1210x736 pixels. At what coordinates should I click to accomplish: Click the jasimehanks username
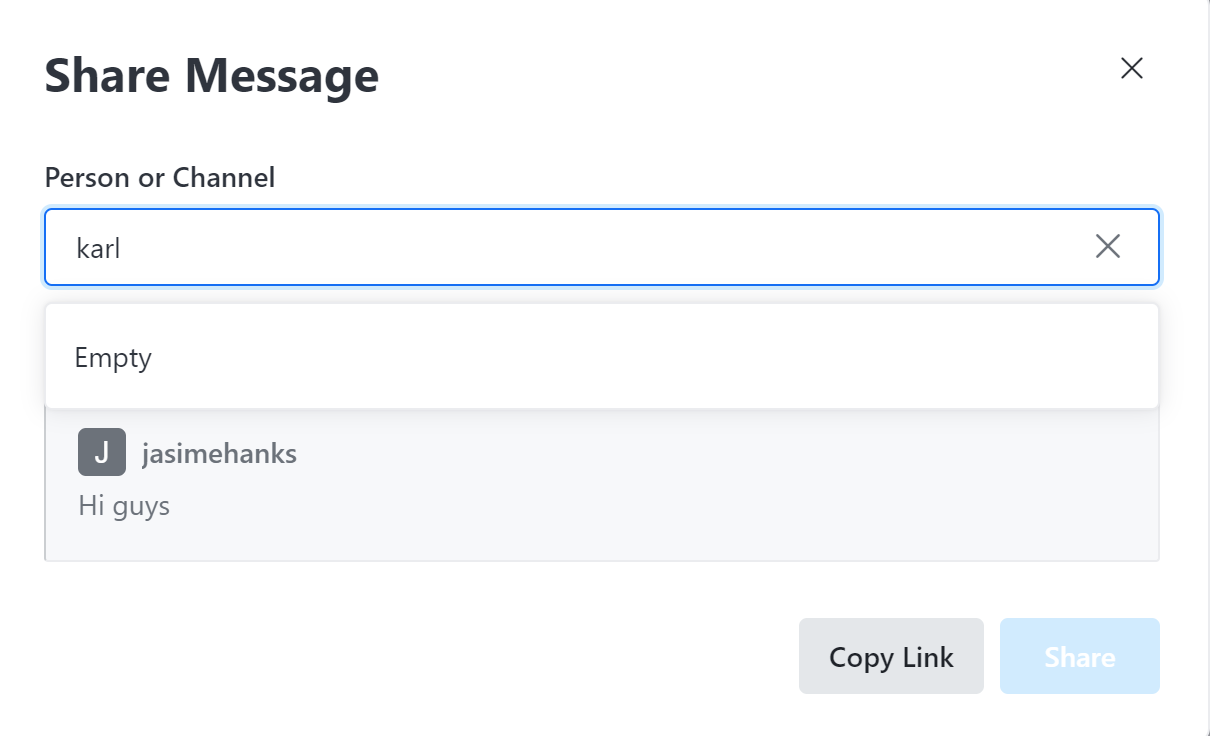coord(219,453)
